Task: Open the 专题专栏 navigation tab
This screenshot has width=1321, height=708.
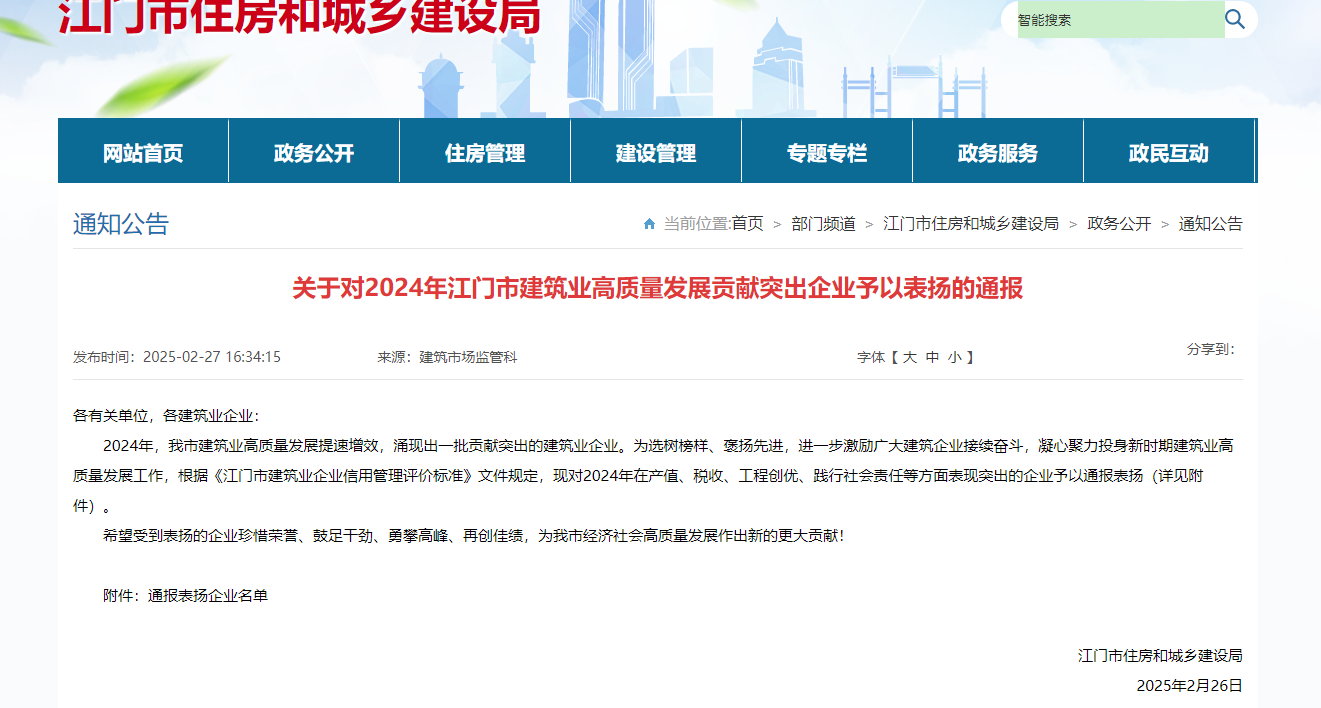Action: (x=827, y=152)
